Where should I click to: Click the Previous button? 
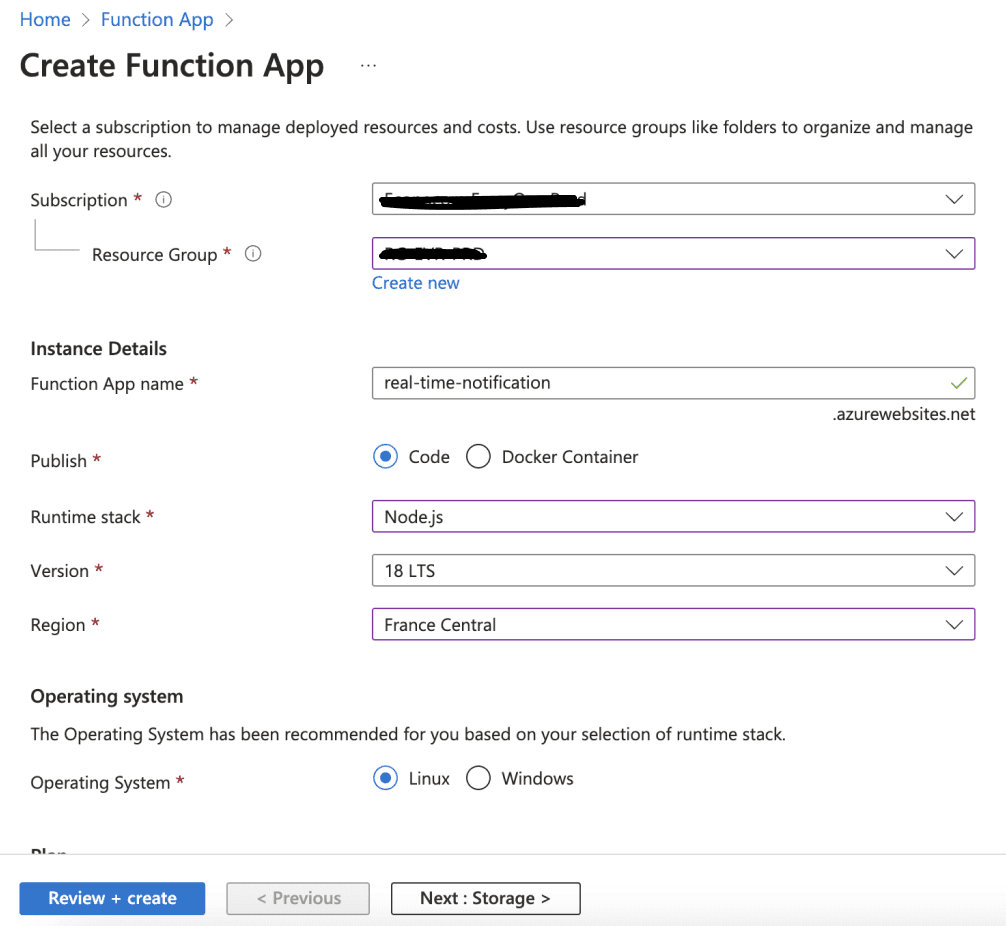298,898
